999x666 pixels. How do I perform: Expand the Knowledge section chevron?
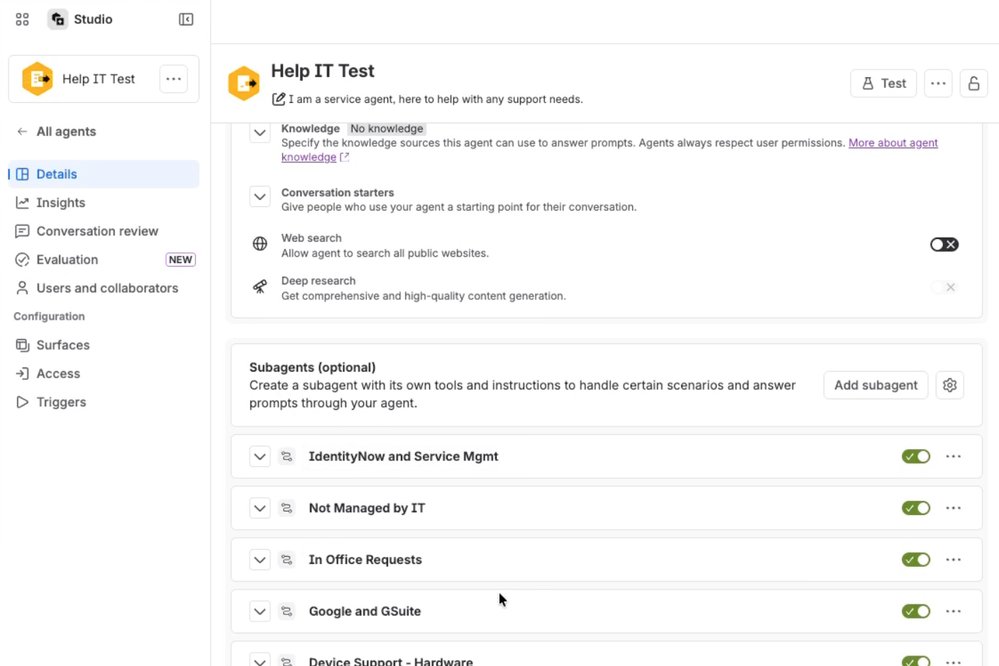(x=260, y=133)
